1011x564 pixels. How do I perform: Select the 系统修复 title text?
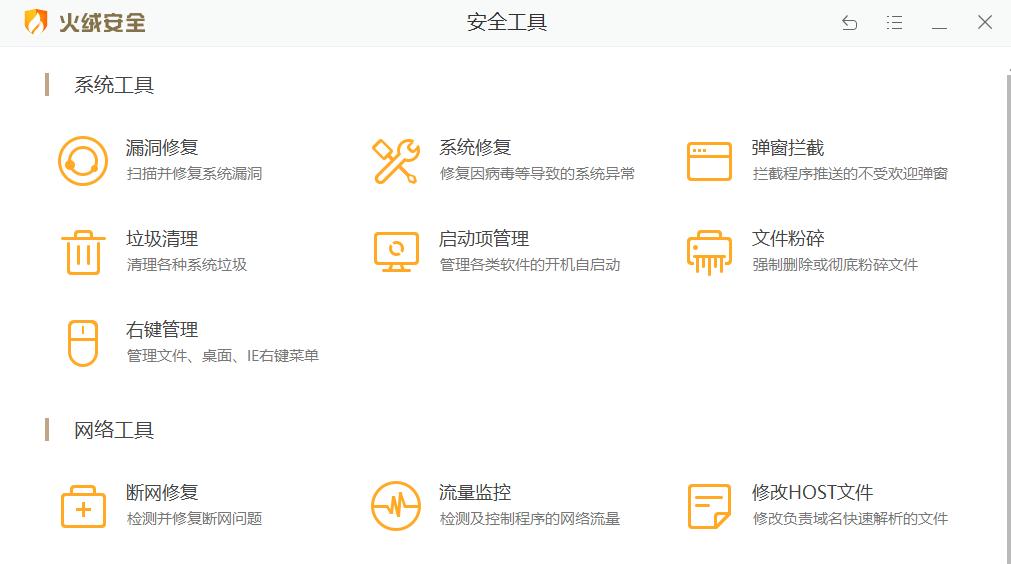click(x=475, y=148)
